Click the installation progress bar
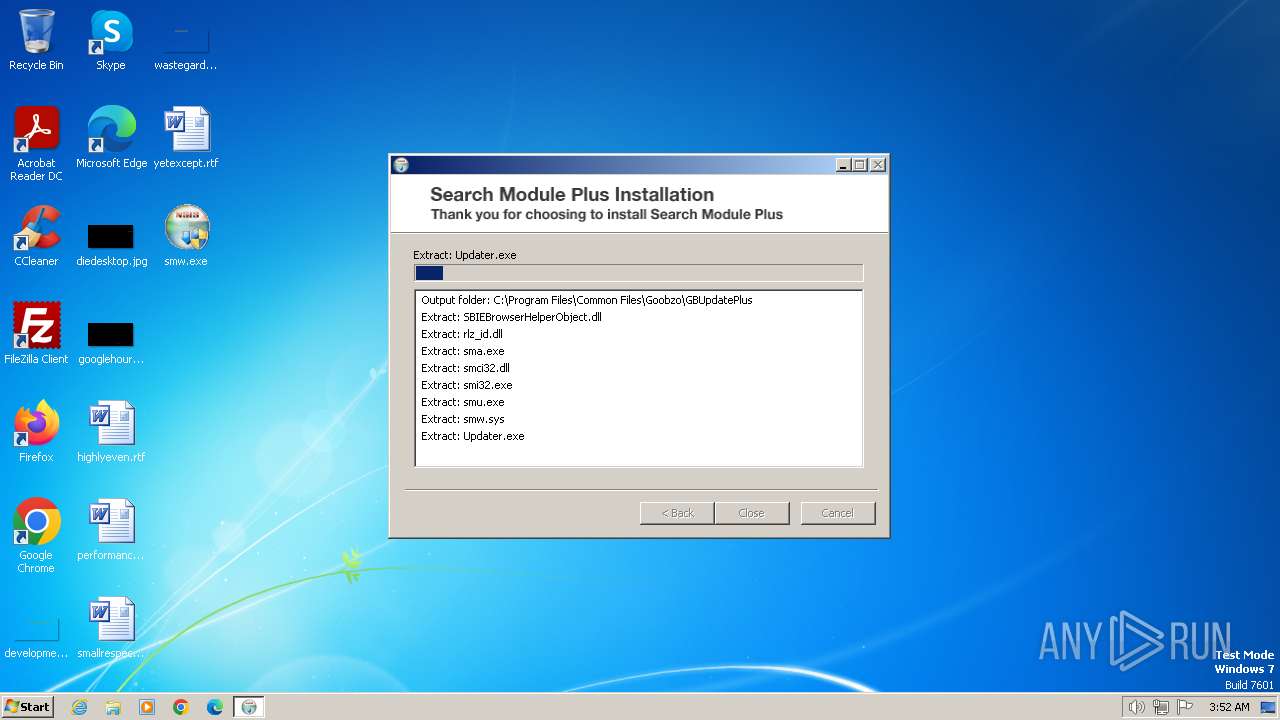Image resolution: width=1280 pixels, height=720 pixels. tap(638, 273)
